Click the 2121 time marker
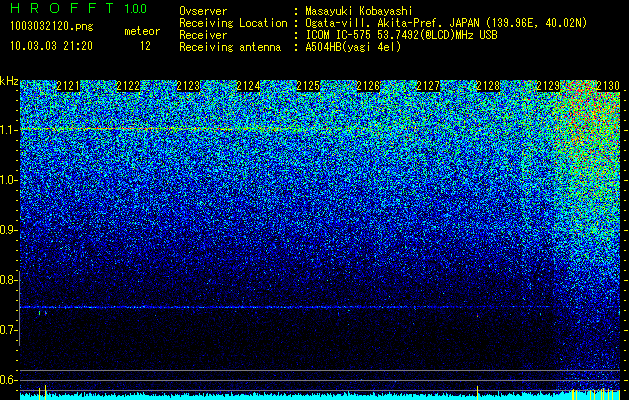Image resolution: width=629 pixels, height=400 pixels. pyautogui.click(x=68, y=86)
